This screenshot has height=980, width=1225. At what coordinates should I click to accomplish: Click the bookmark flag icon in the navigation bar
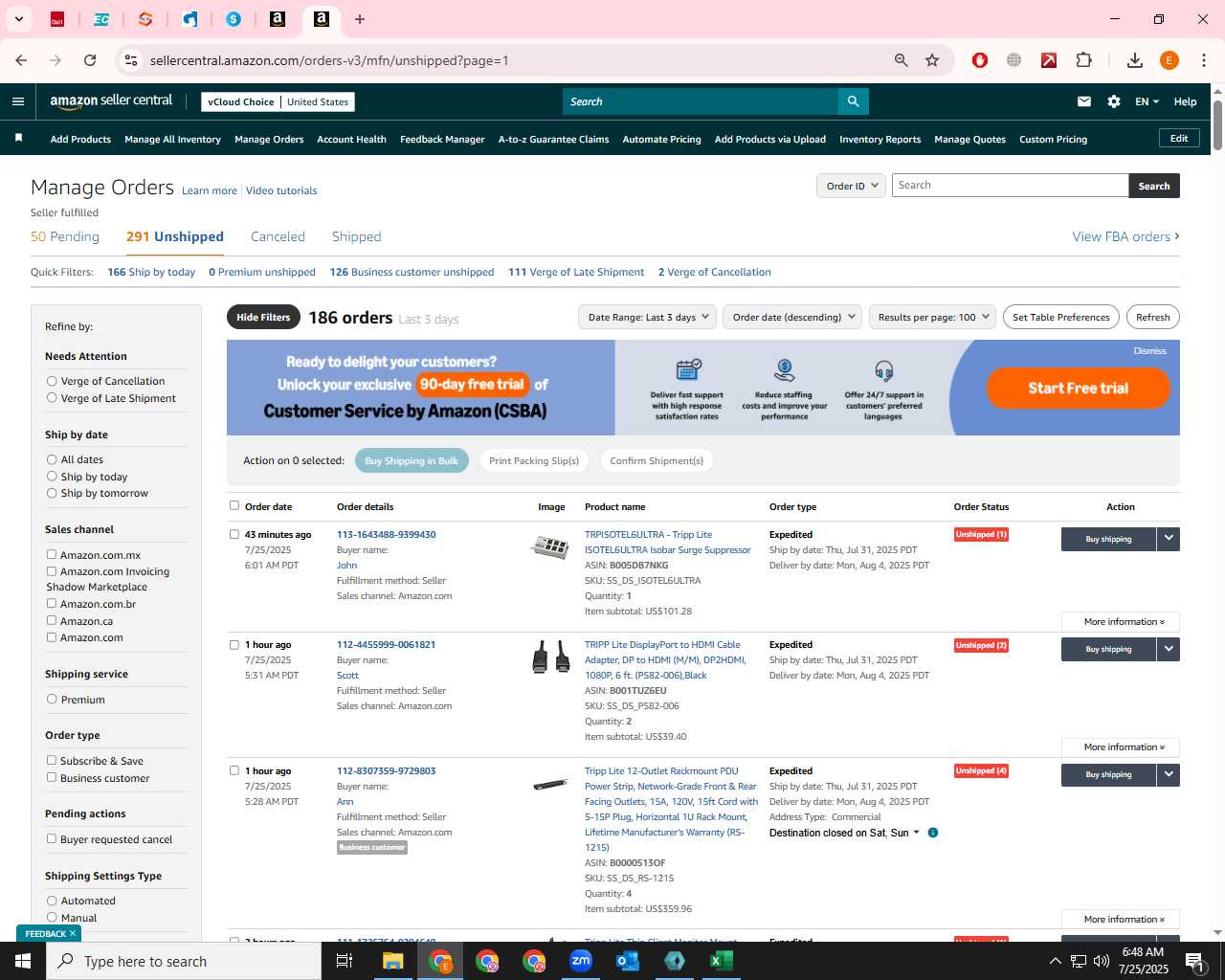(18, 139)
